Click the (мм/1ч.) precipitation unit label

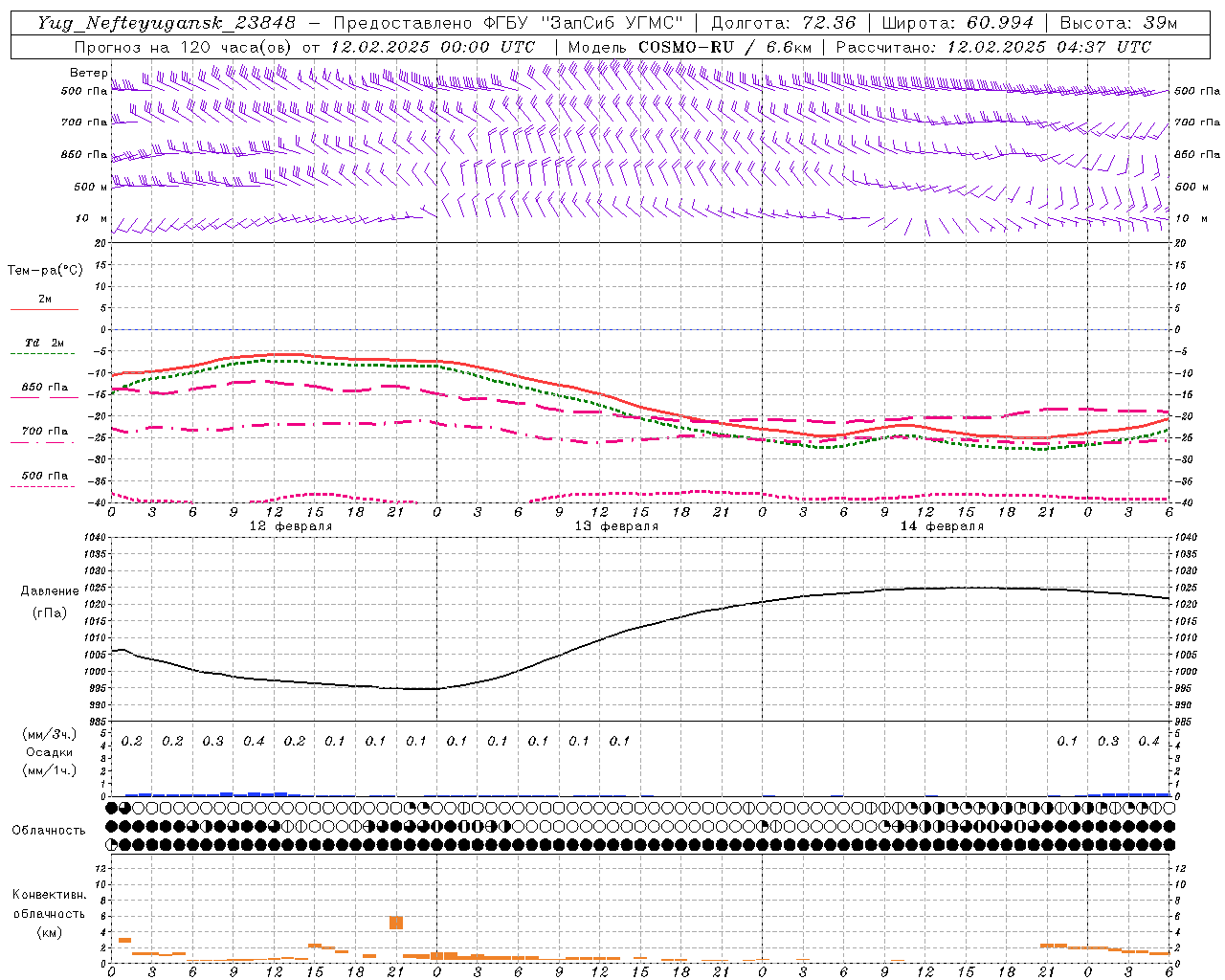[49, 770]
